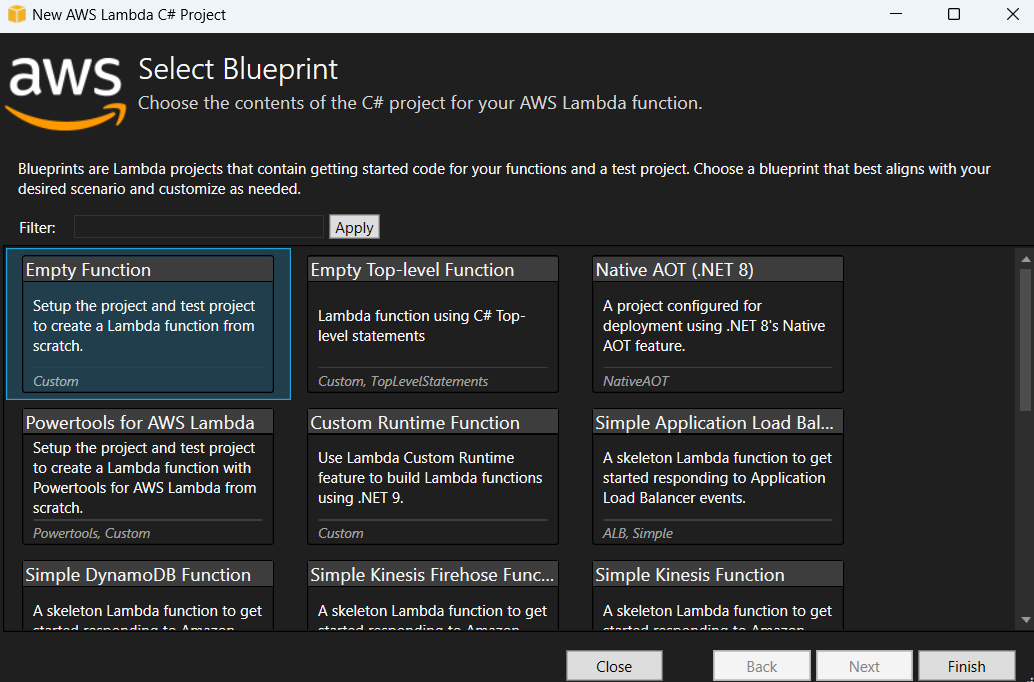
Task: Click 'Choose the contents of the C# project' subtitle
Action: (420, 103)
